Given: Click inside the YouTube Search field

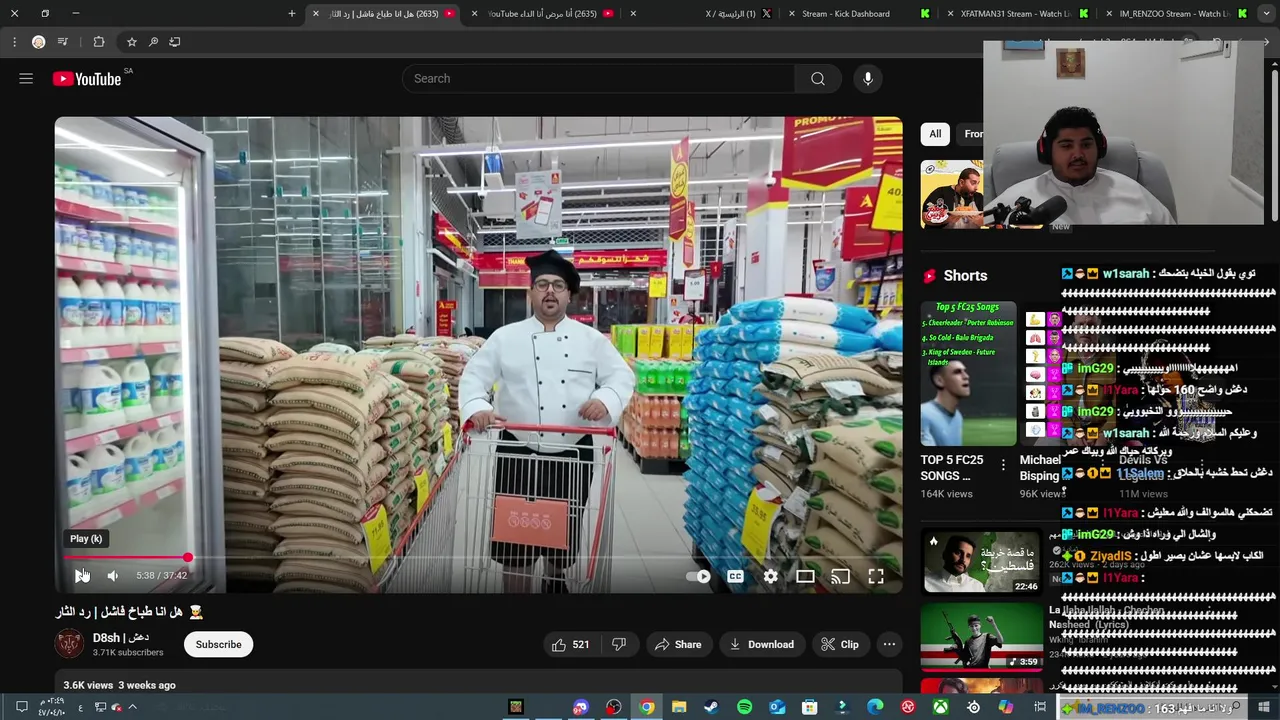Looking at the screenshot, I should (600, 79).
